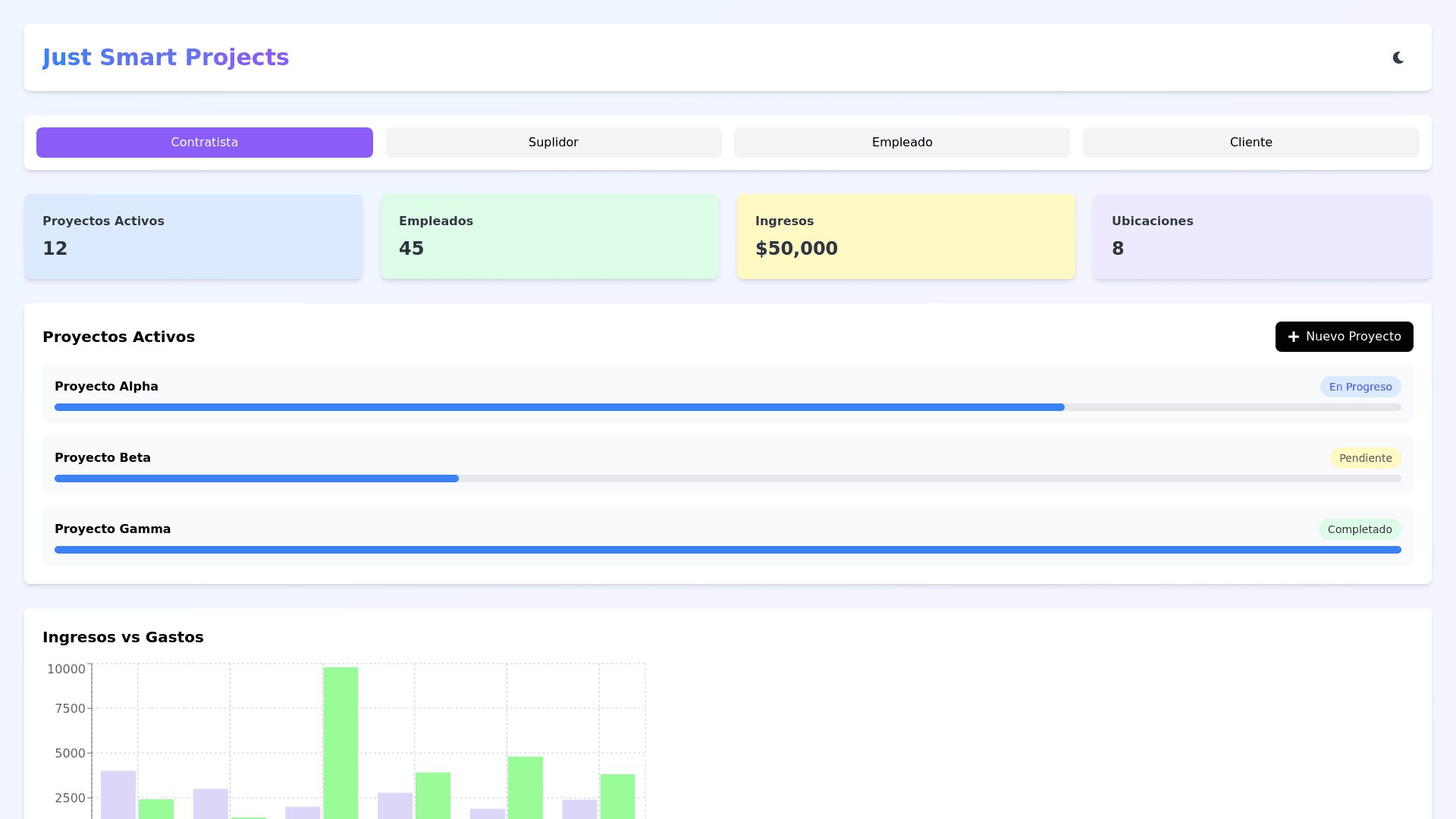Open the Ubicaciones stat card
Image resolution: width=1456 pixels, height=819 pixels.
1262,237
